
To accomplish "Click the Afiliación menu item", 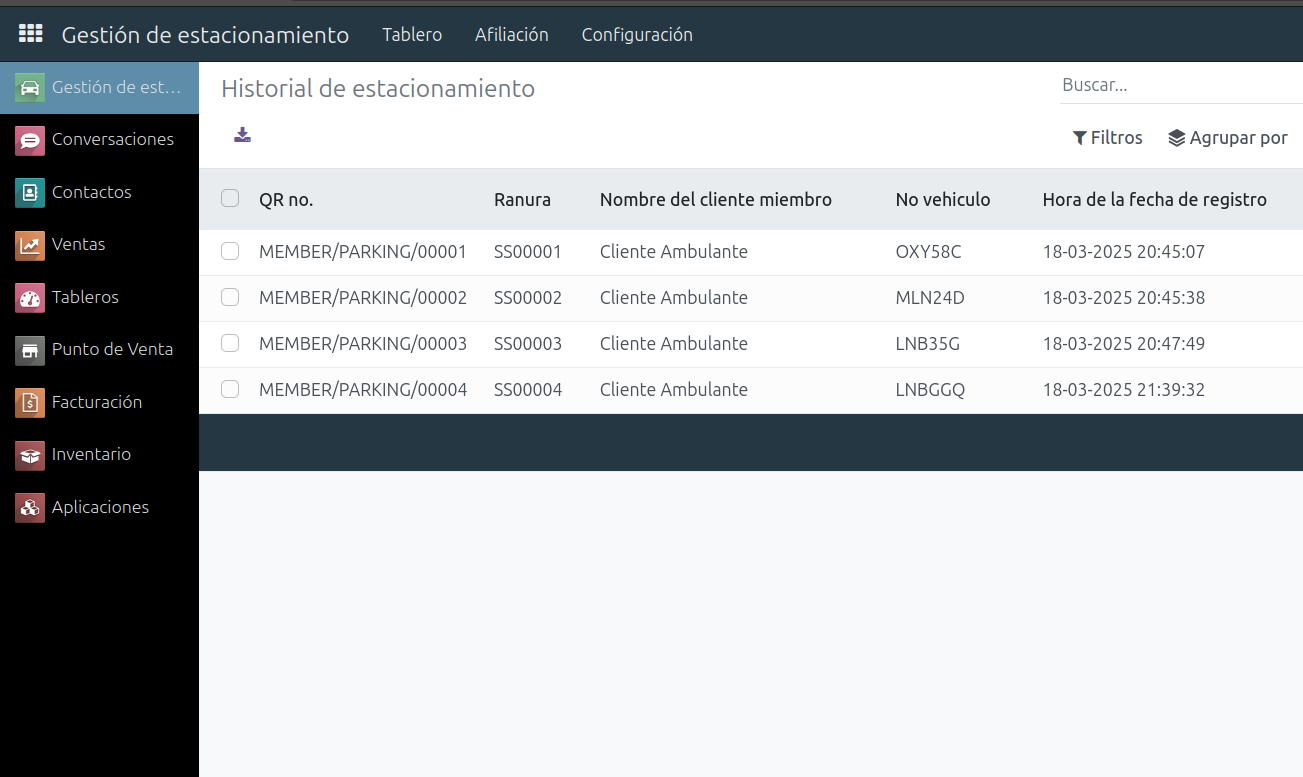I will pos(512,34).
